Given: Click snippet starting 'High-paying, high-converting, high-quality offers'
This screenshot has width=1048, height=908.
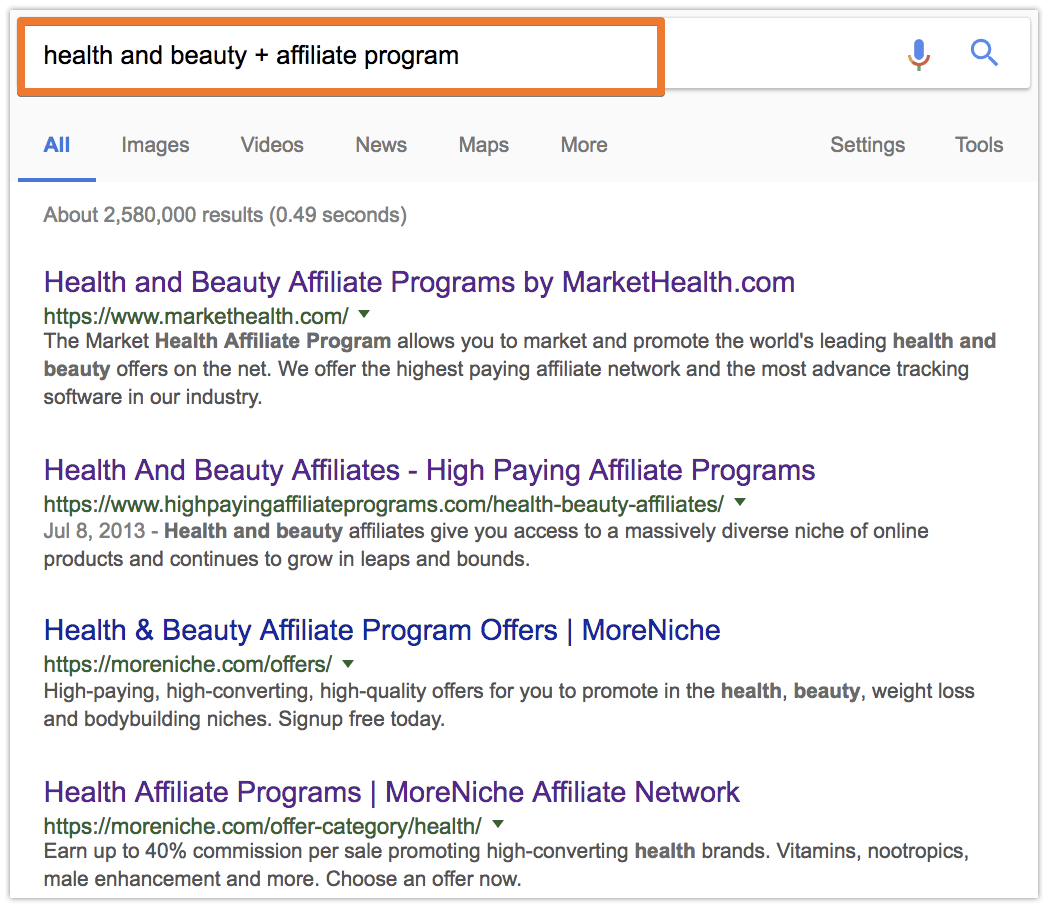Looking at the screenshot, I should pyautogui.click(x=509, y=705).
